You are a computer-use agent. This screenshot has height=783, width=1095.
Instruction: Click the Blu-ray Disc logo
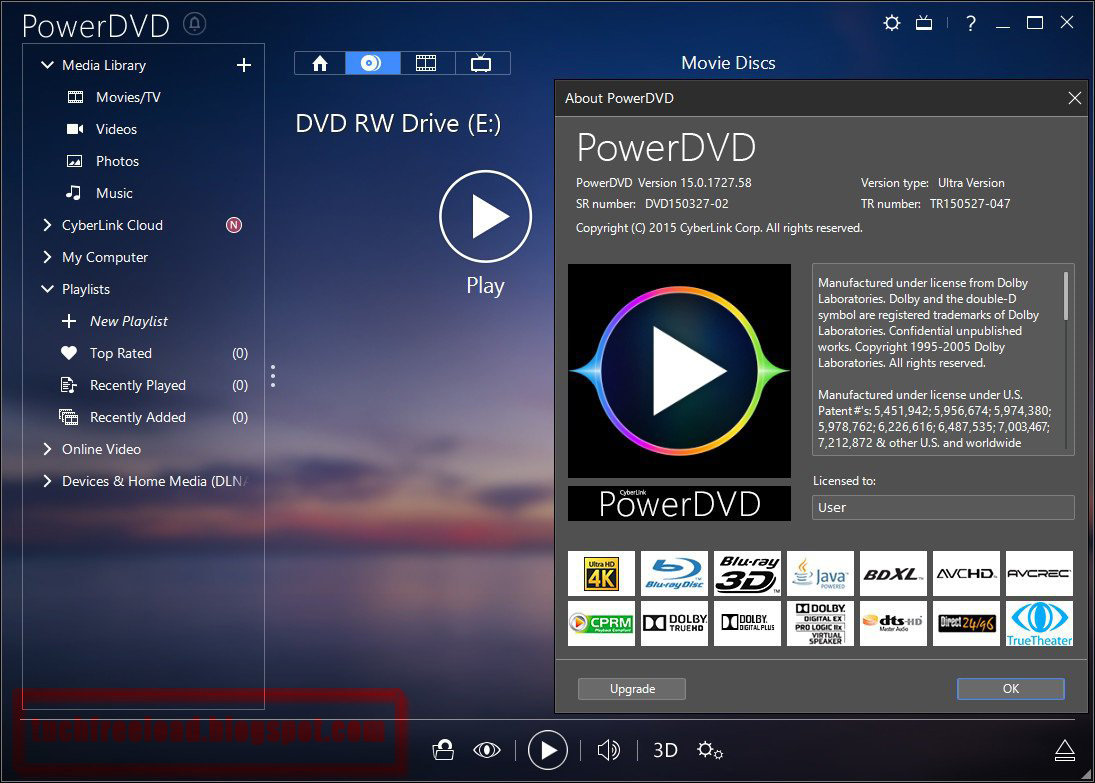point(674,573)
